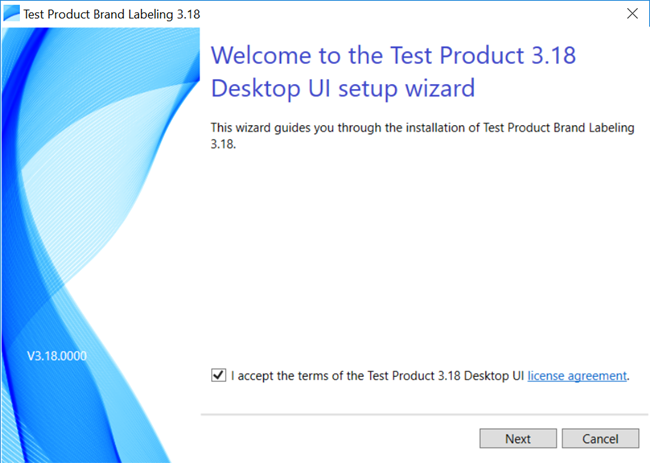Uncheck the license terms acceptance checkbox
This screenshot has width=650, height=464.
point(218,375)
